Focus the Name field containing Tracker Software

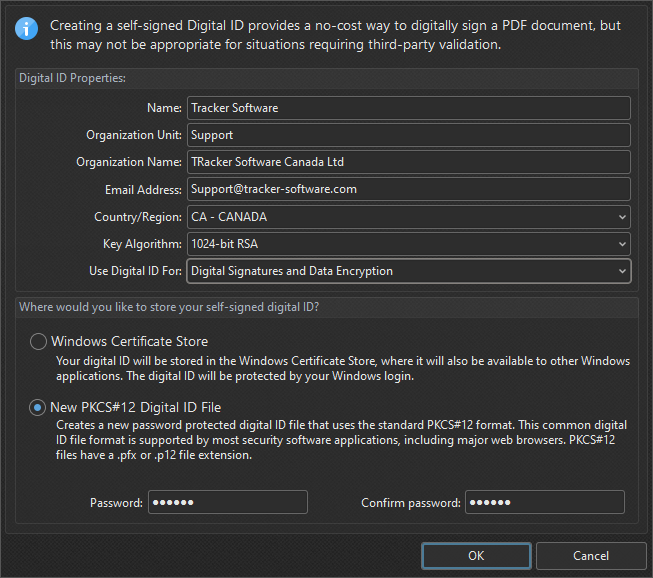[x=409, y=108]
